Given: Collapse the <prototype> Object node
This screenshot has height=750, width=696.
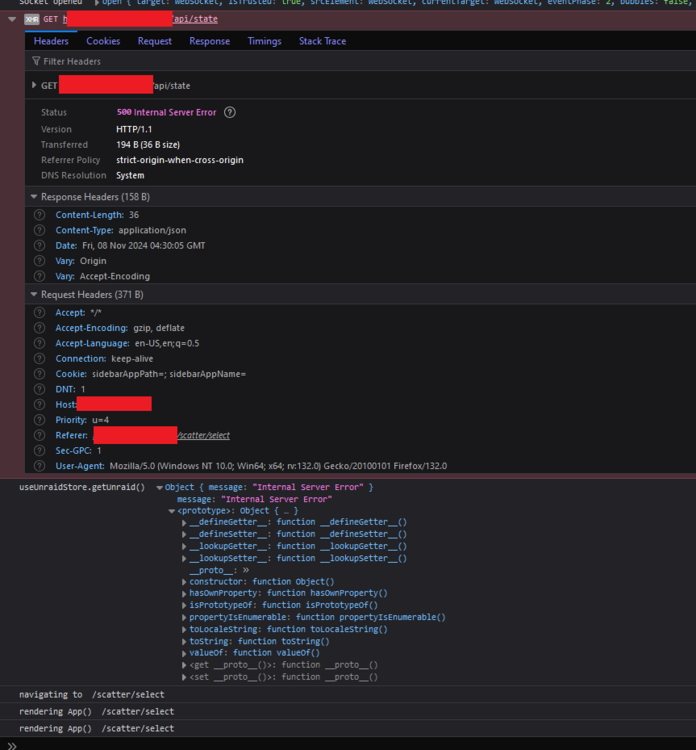Looking at the screenshot, I should tap(171, 511).
